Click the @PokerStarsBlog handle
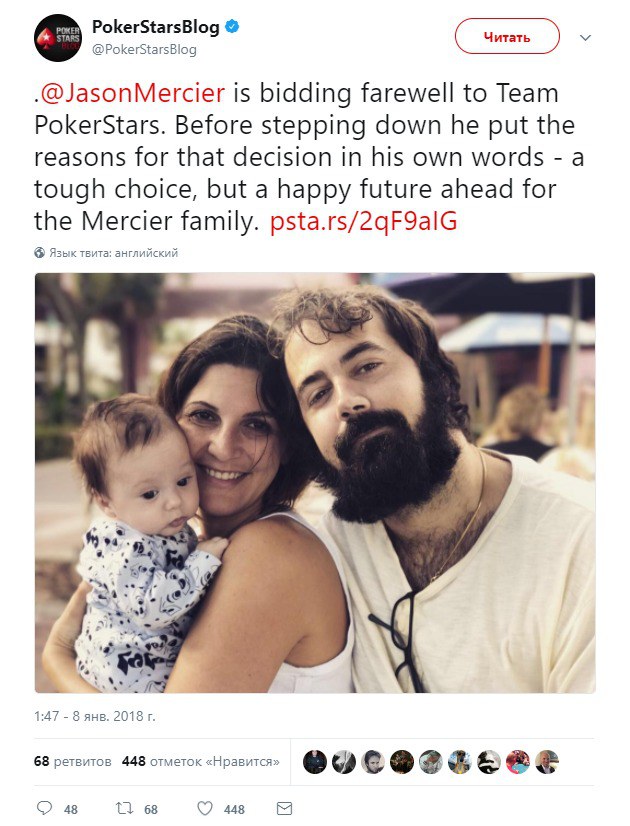 [x=144, y=49]
